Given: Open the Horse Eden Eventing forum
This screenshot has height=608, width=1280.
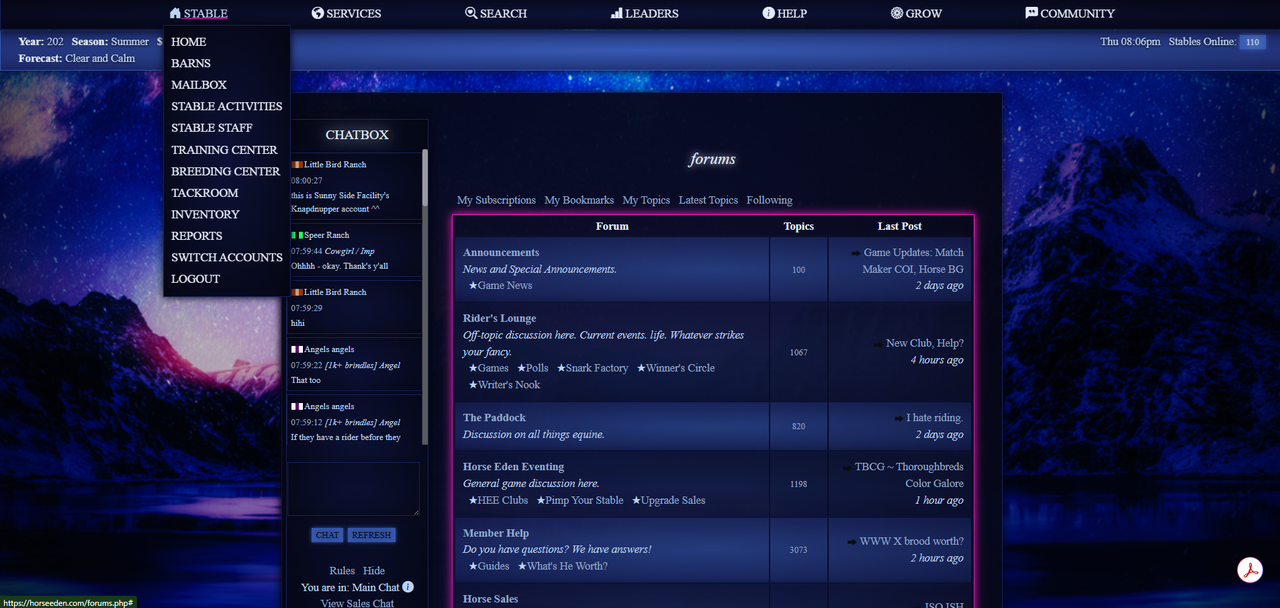Looking at the screenshot, I should coord(513,467).
